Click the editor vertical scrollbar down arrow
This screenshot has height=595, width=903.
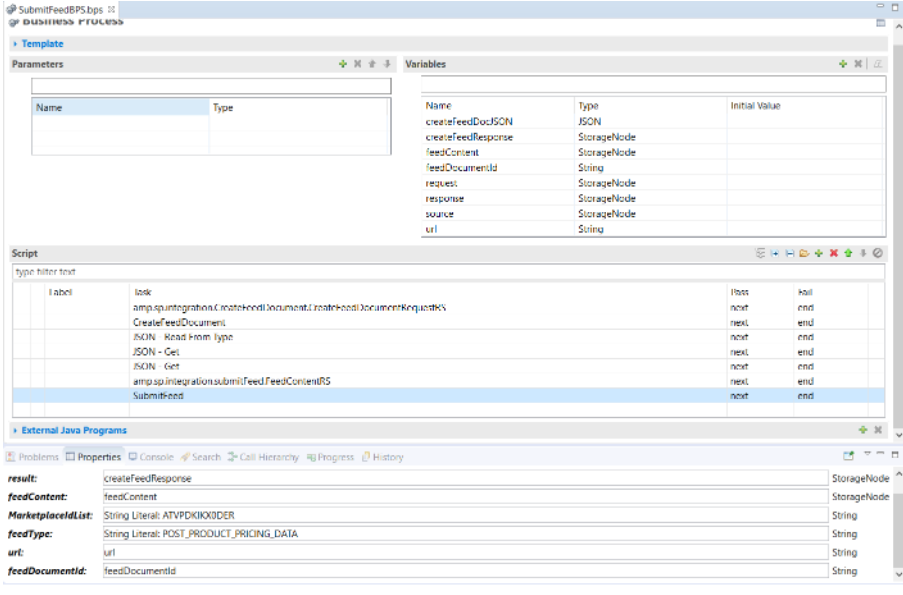coord(898,435)
